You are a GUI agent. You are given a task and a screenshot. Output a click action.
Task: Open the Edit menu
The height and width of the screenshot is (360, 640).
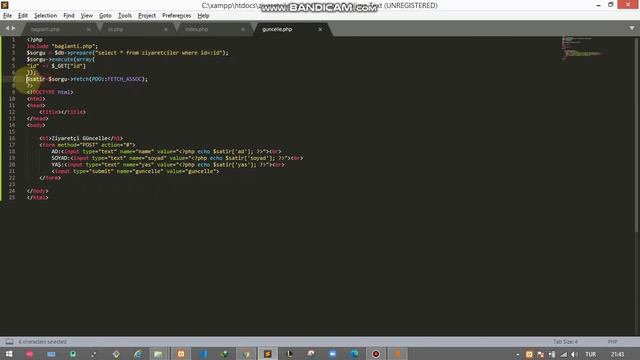tap(23, 16)
